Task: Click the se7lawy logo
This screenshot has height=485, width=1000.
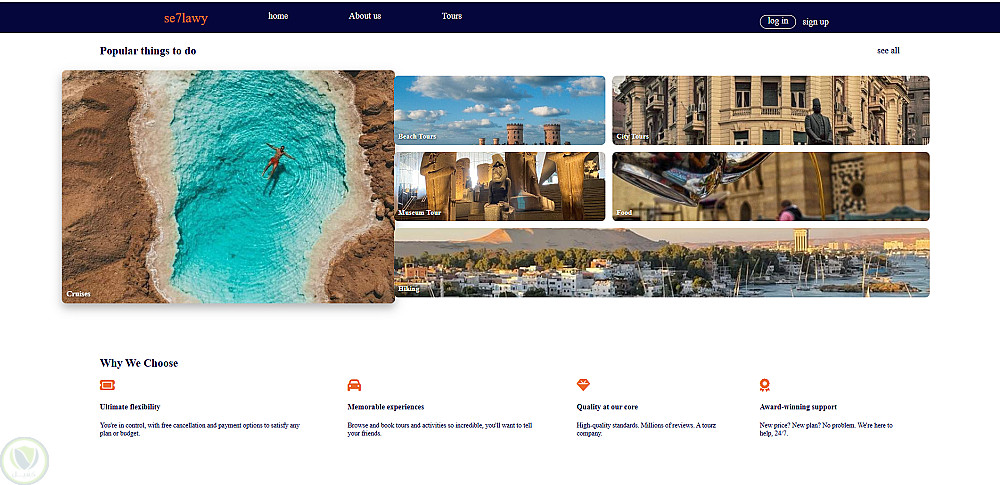Action: click(x=186, y=19)
